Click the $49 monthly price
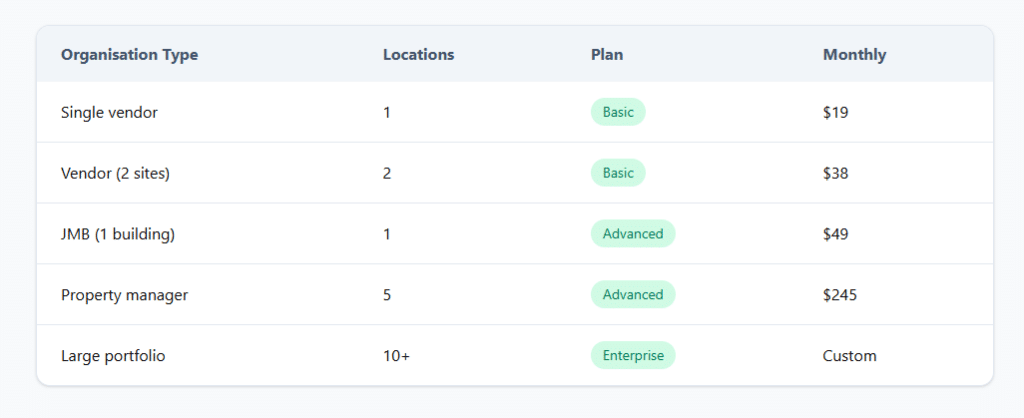The width and height of the screenshot is (1024, 418). (836, 234)
